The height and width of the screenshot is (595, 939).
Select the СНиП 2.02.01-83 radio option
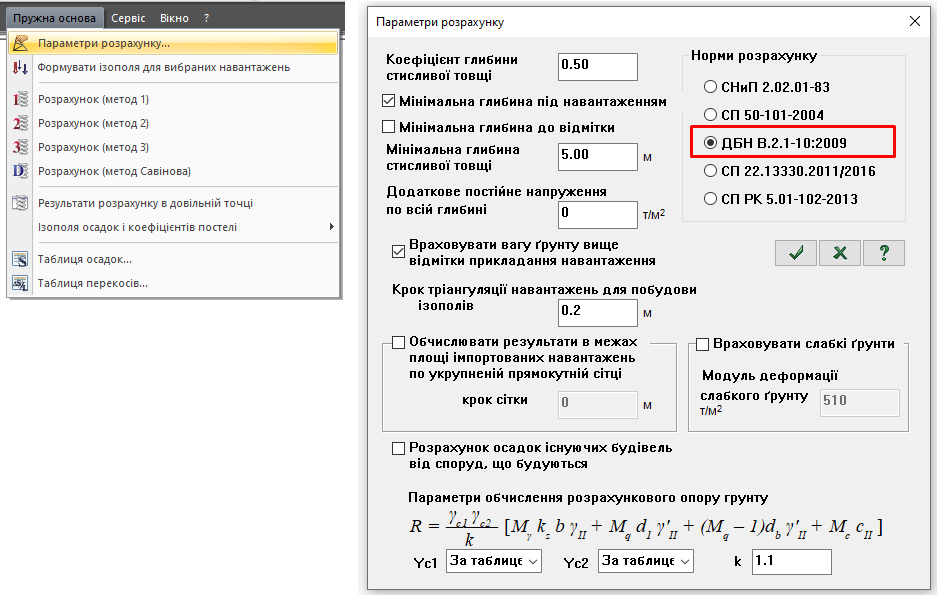(711, 86)
